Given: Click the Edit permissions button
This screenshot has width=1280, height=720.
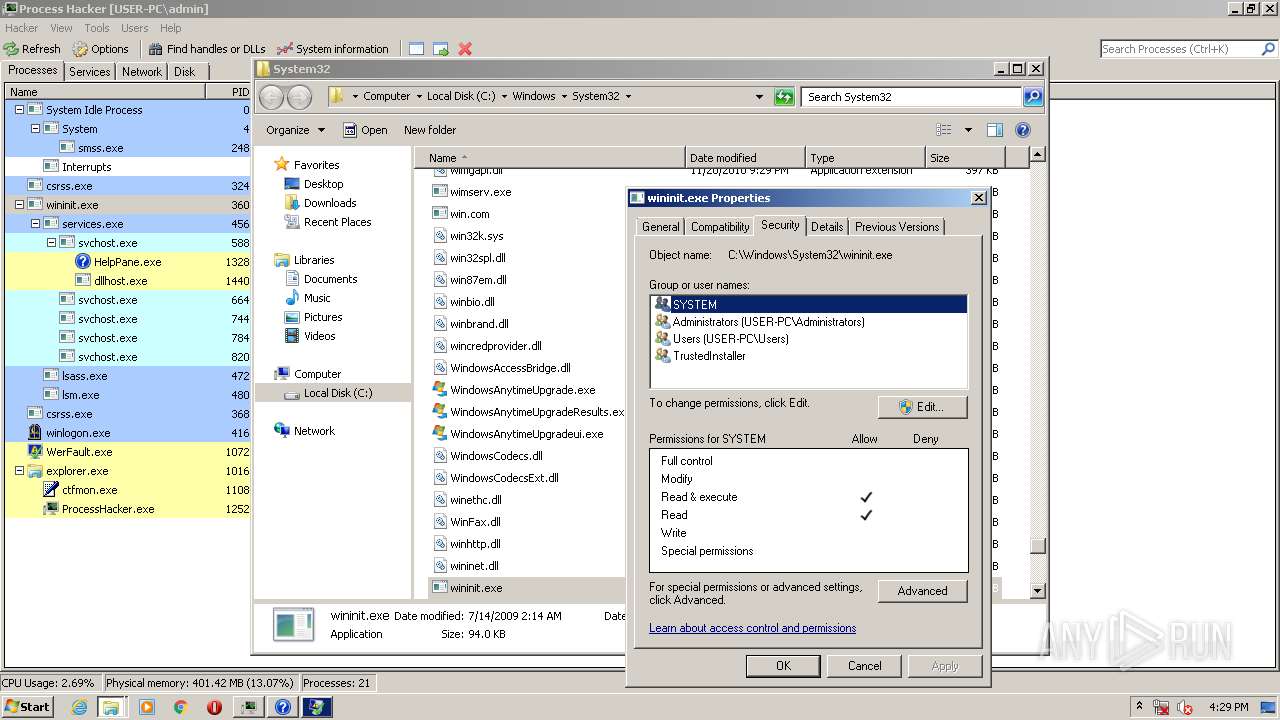Looking at the screenshot, I should coord(922,407).
